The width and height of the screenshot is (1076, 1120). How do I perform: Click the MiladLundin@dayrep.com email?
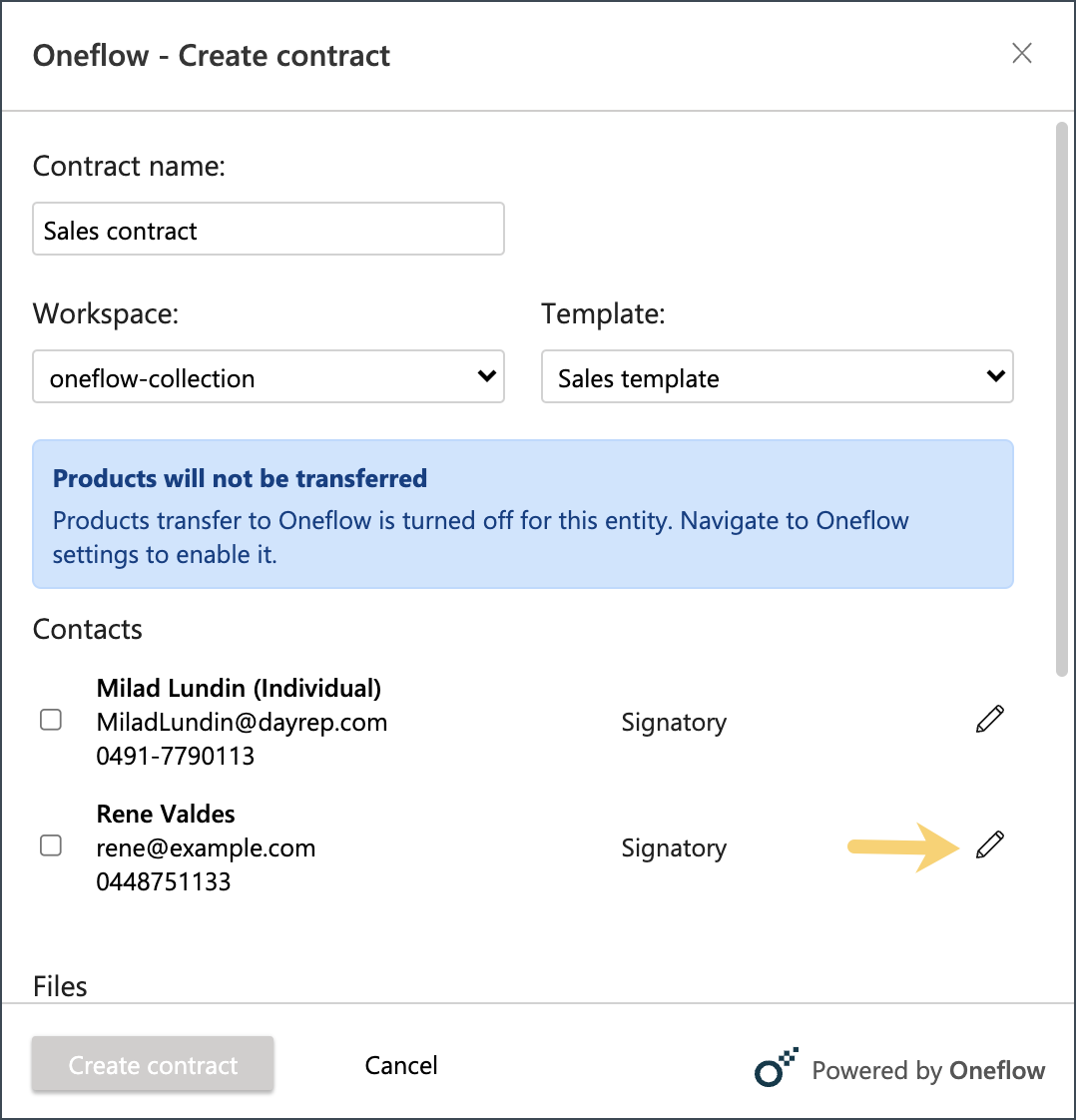(242, 722)
